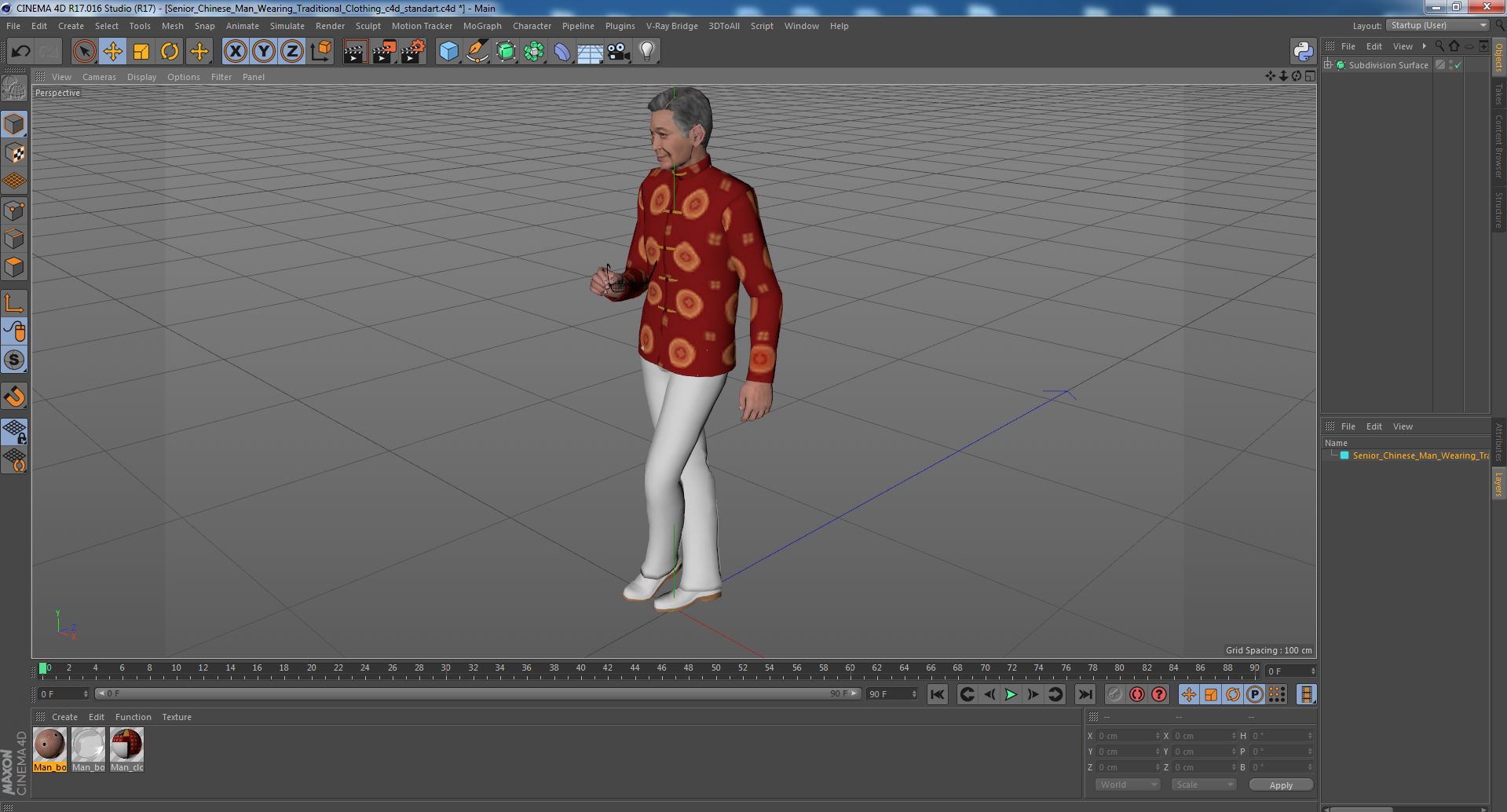The image size is (1507, 812).
Task: Switch coordinate system icon
Action: 320,52
